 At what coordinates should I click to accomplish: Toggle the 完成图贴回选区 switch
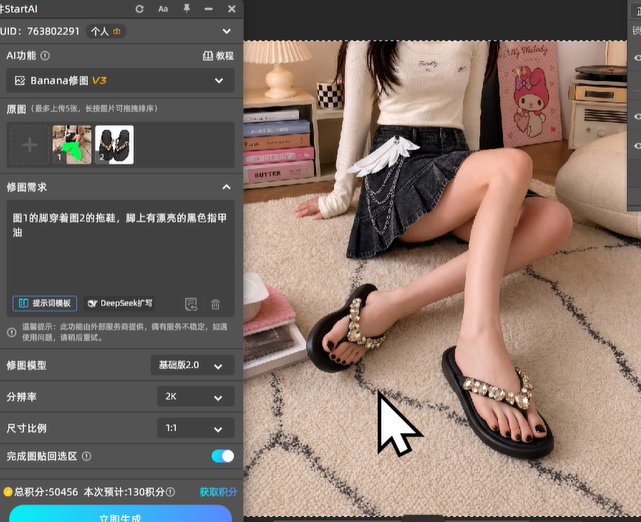click(223, 456)
